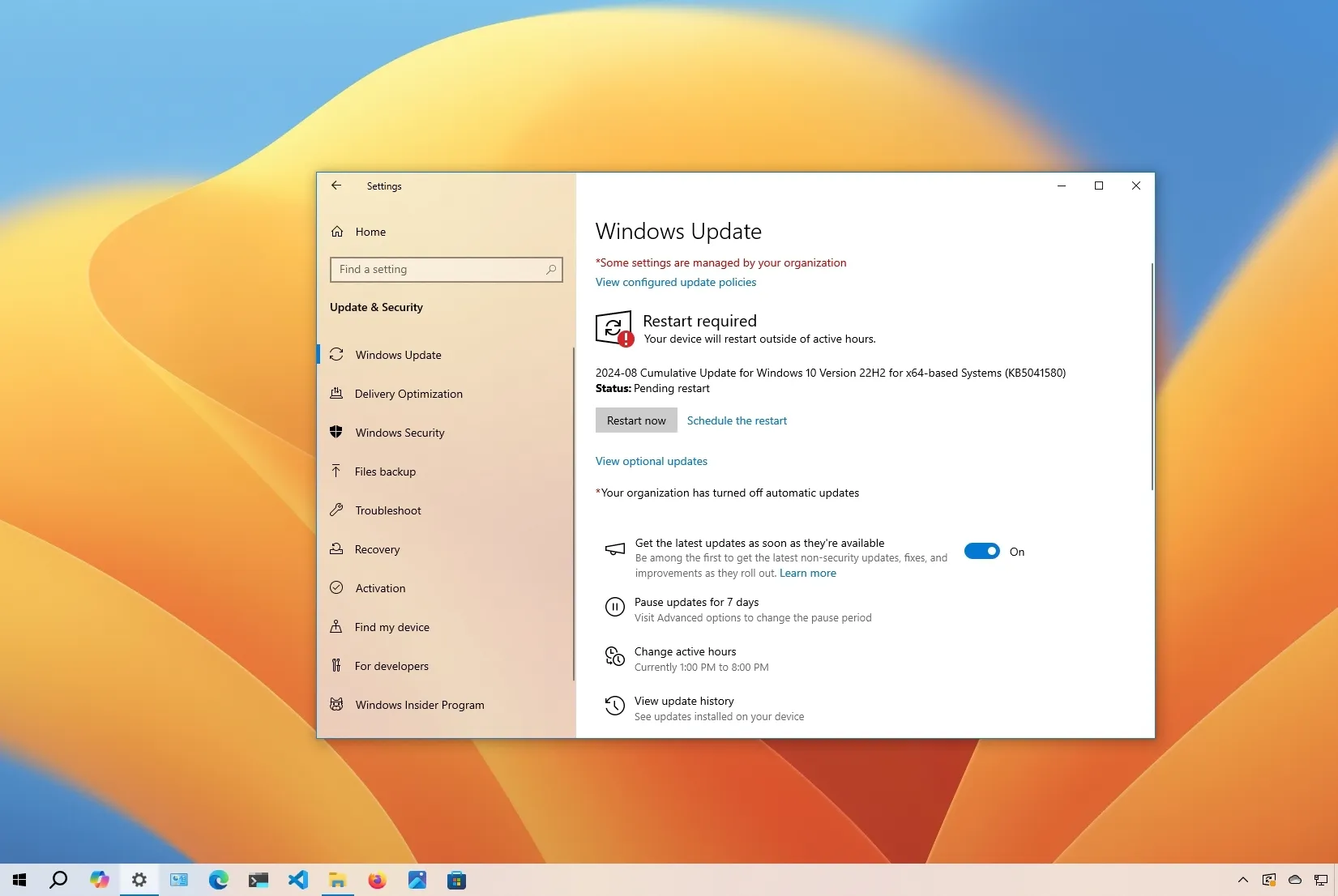Click Pause updates for 7 days
The image size is (1338, 896).
(x=697, y=602)
